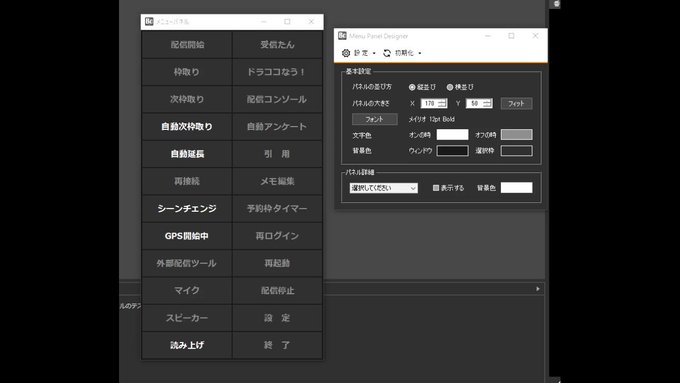Click the 配信停止 panel button
Image resolution: width=680 pixels, height=383 pixels.
(277, 291)
